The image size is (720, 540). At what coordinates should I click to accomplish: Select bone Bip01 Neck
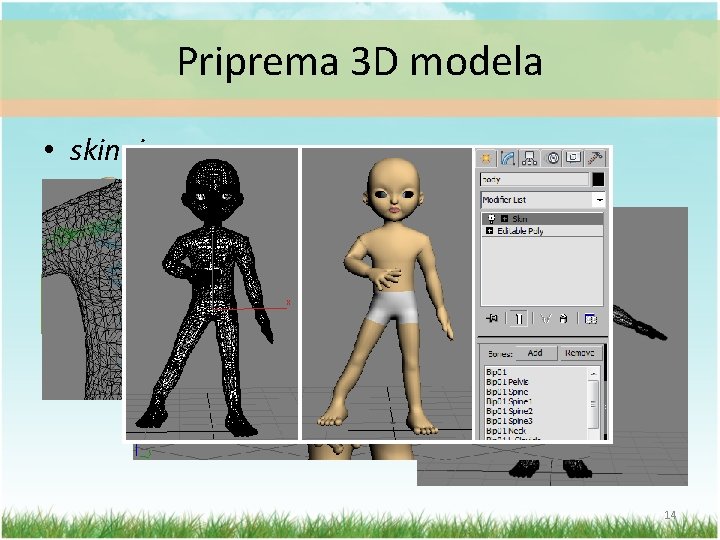[x=536, y=431]
